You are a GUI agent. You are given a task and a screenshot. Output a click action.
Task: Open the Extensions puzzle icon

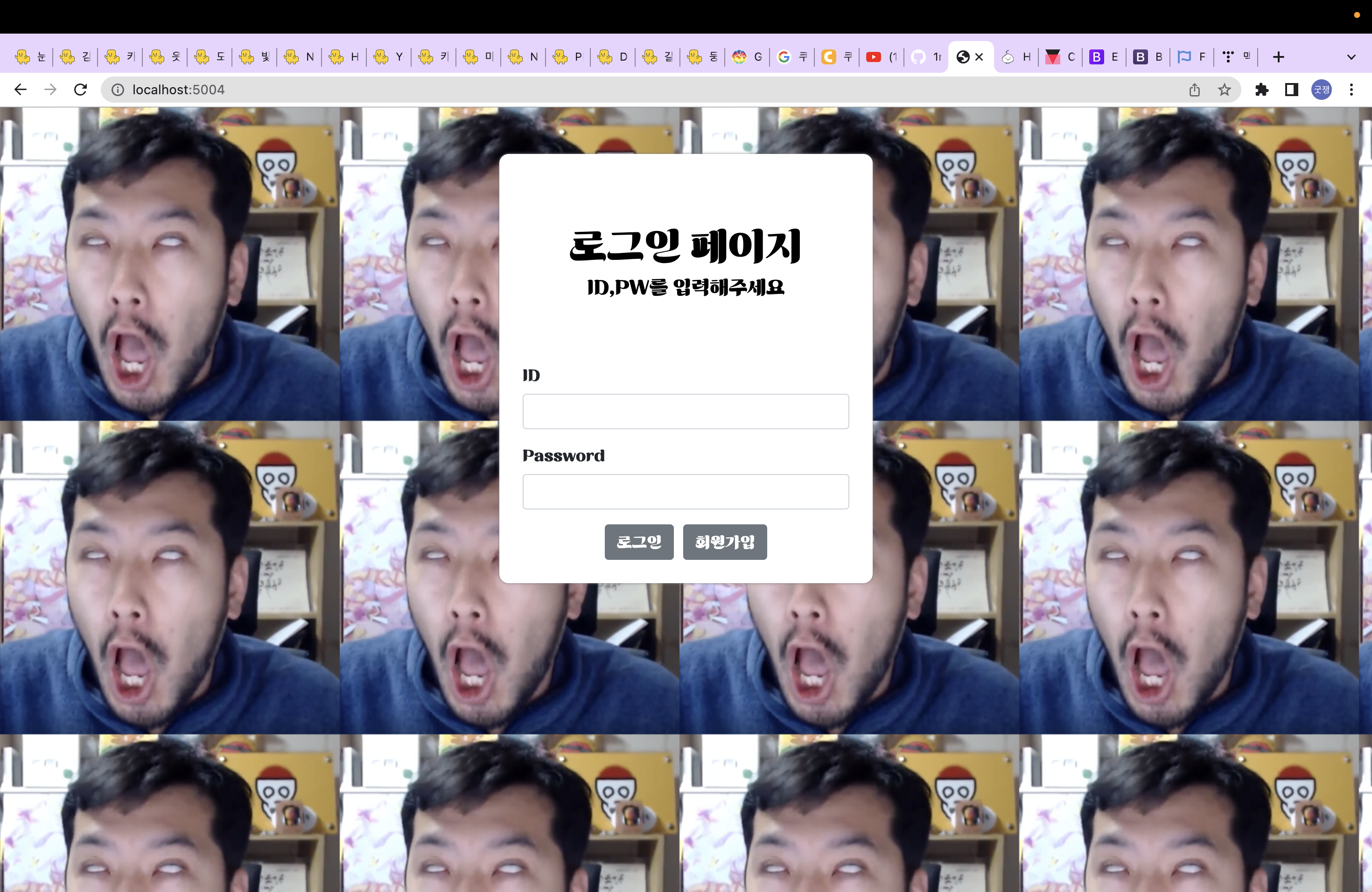coord(1262,89)
